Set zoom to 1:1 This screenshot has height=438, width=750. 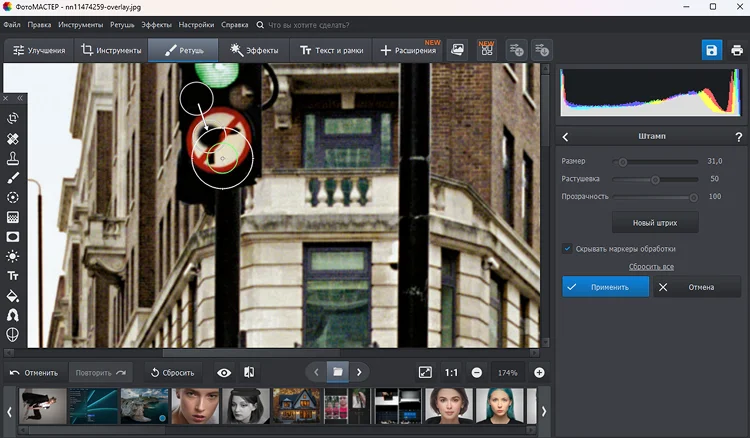(451, 372)
